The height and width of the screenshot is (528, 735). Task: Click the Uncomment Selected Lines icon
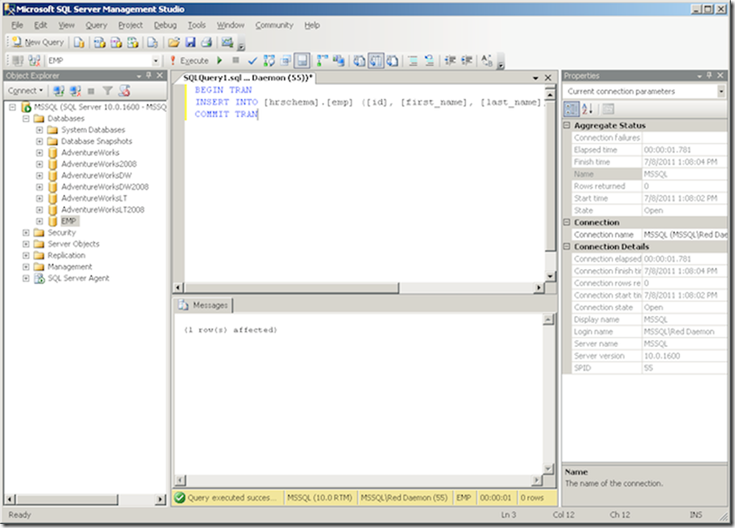(429, 60)
